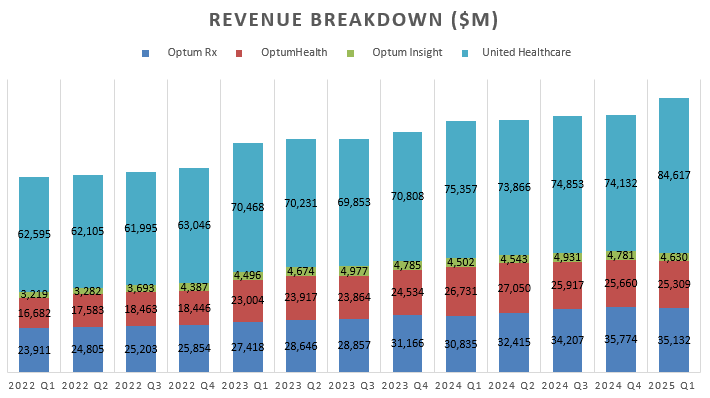The height and width of the screenshot is (398, 710).
Task: Select the 70,808 data label
Action: pyautogui.click(x=408, y=197)
